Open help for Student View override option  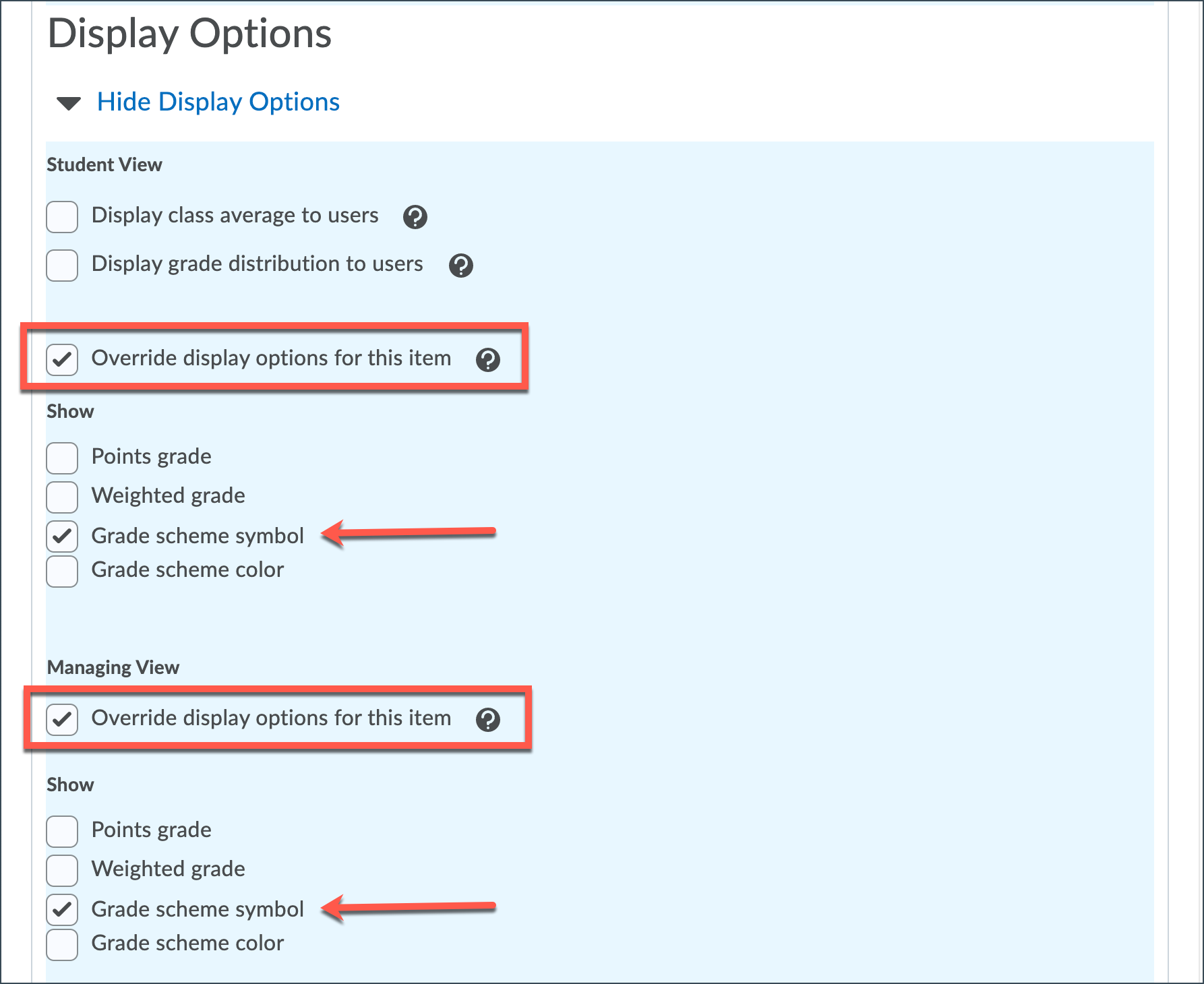coord(488,360)
